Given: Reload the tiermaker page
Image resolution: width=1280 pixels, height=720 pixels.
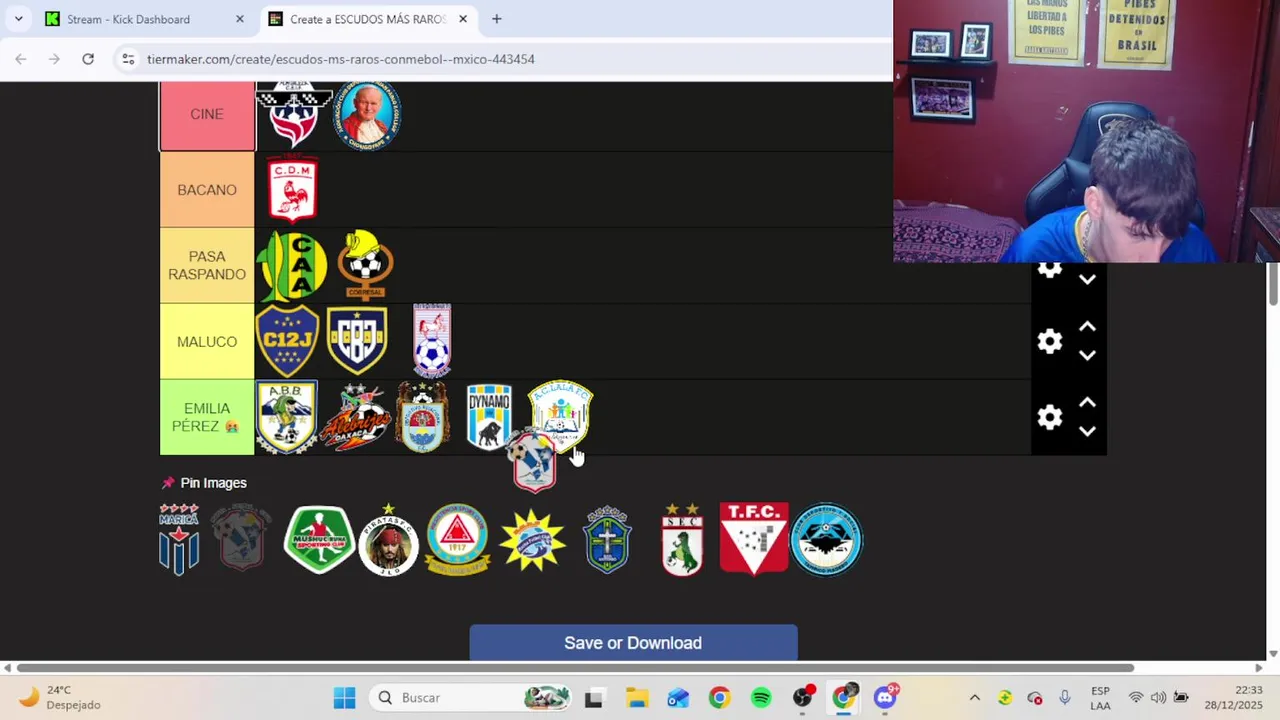Looking at the screenshot, I should (x=88, y=59).
